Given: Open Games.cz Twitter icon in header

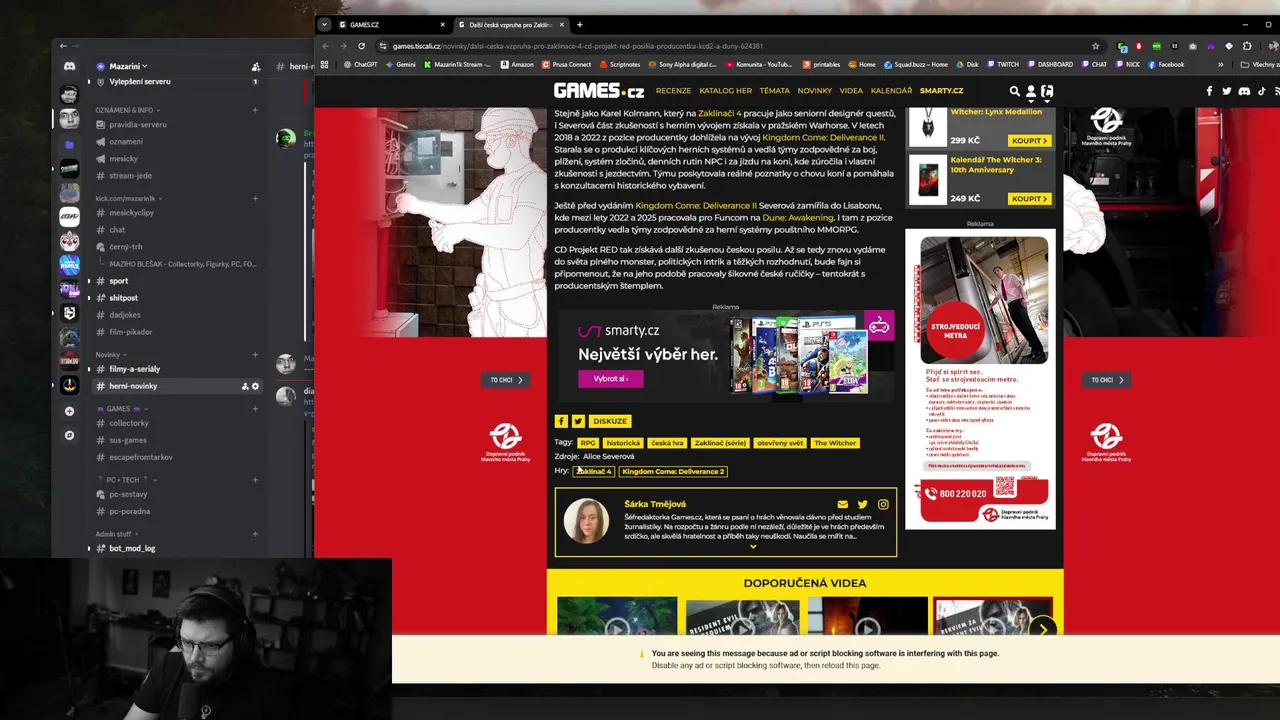Looking at the screenshot, I should pyautogui.click(x=1227, y=91).
